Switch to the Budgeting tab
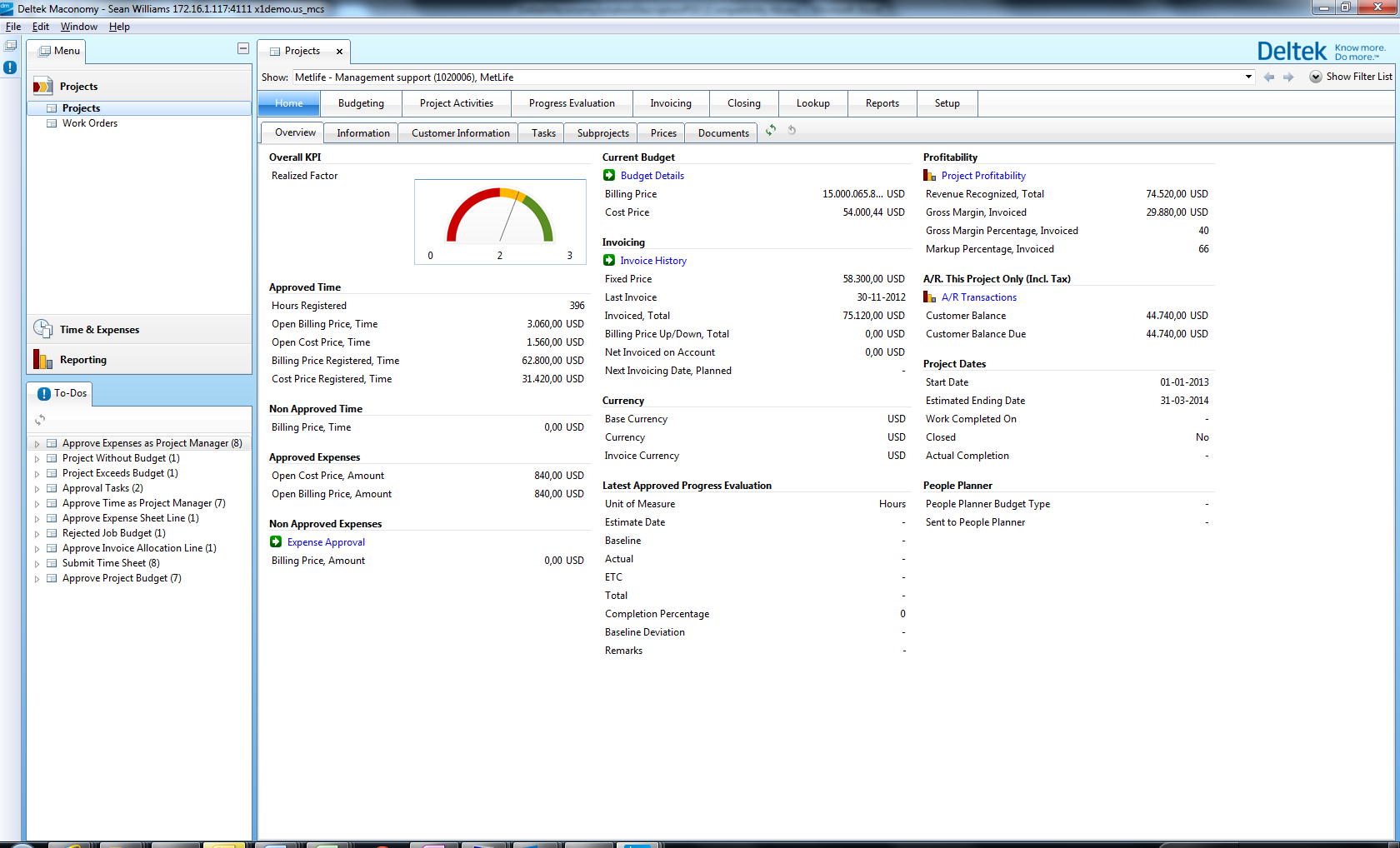 pyautogui.click(x=361, y=103)
